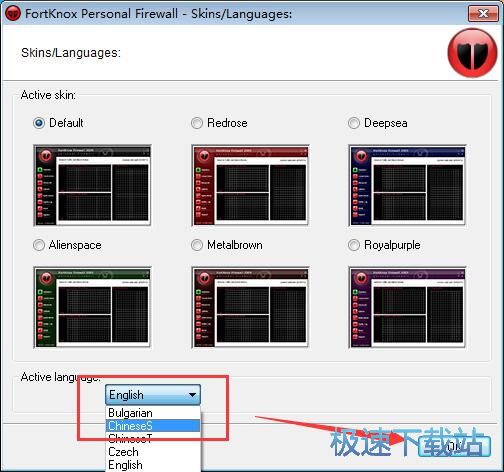Select ChineseS from the language list
This screenshot has width=504, height=472.
point(153,426)
